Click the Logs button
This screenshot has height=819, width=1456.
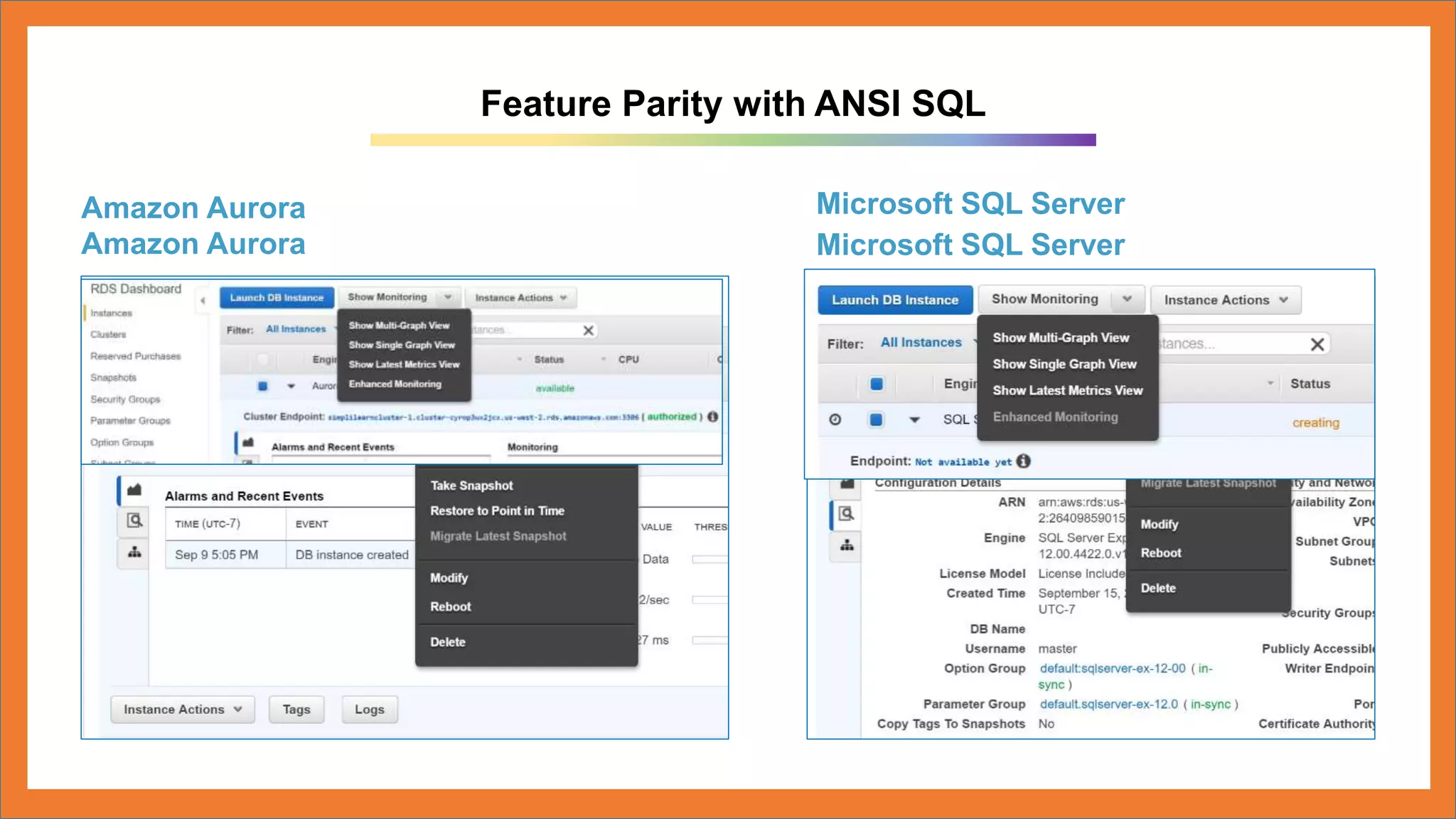[369, 710]
